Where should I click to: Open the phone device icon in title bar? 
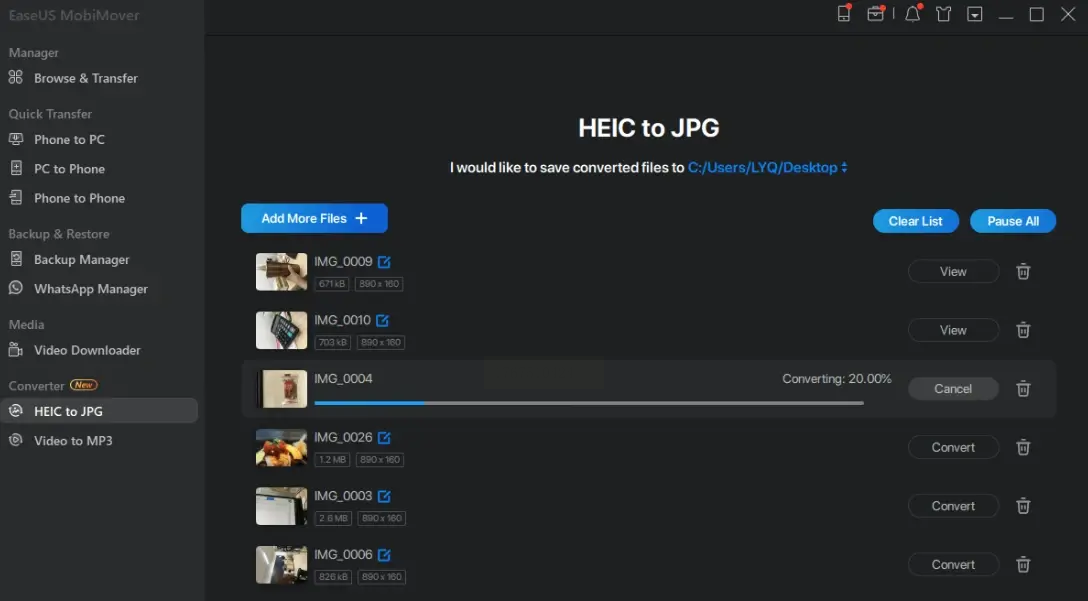844,13
